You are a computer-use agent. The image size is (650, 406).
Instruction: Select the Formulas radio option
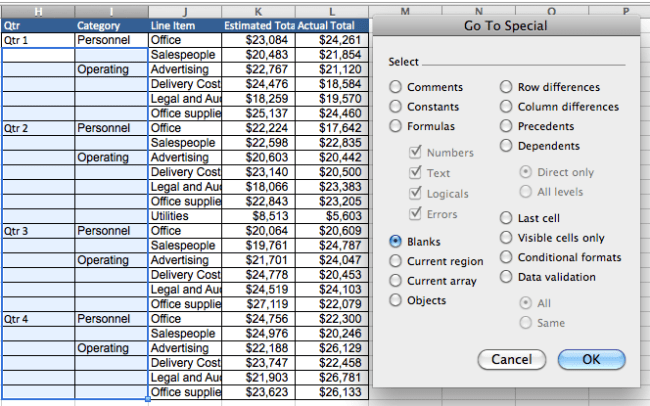[397, 127]
